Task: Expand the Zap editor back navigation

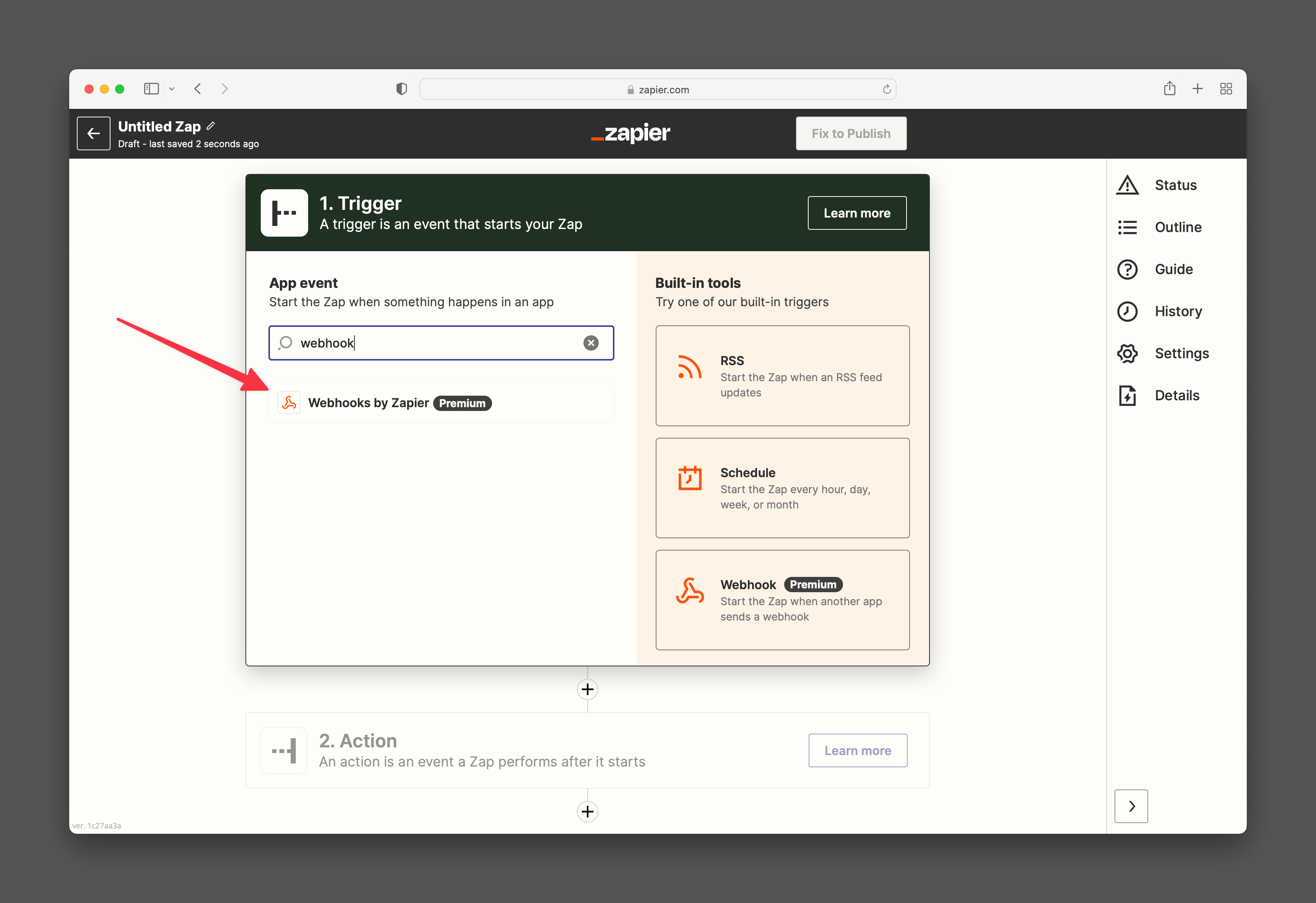Action: pos(93,133)
